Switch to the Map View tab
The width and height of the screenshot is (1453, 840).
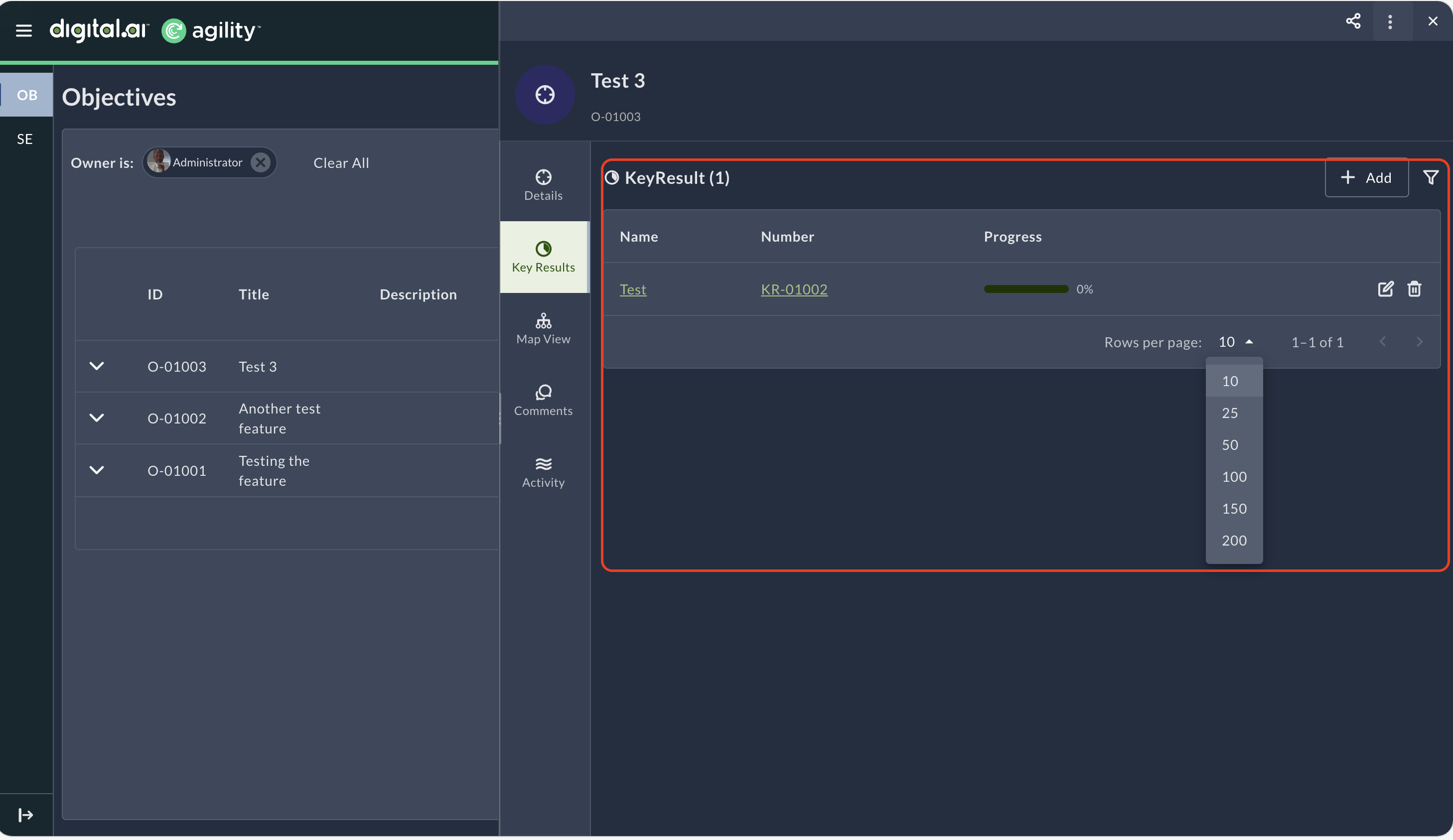click(x=544, y=329)
